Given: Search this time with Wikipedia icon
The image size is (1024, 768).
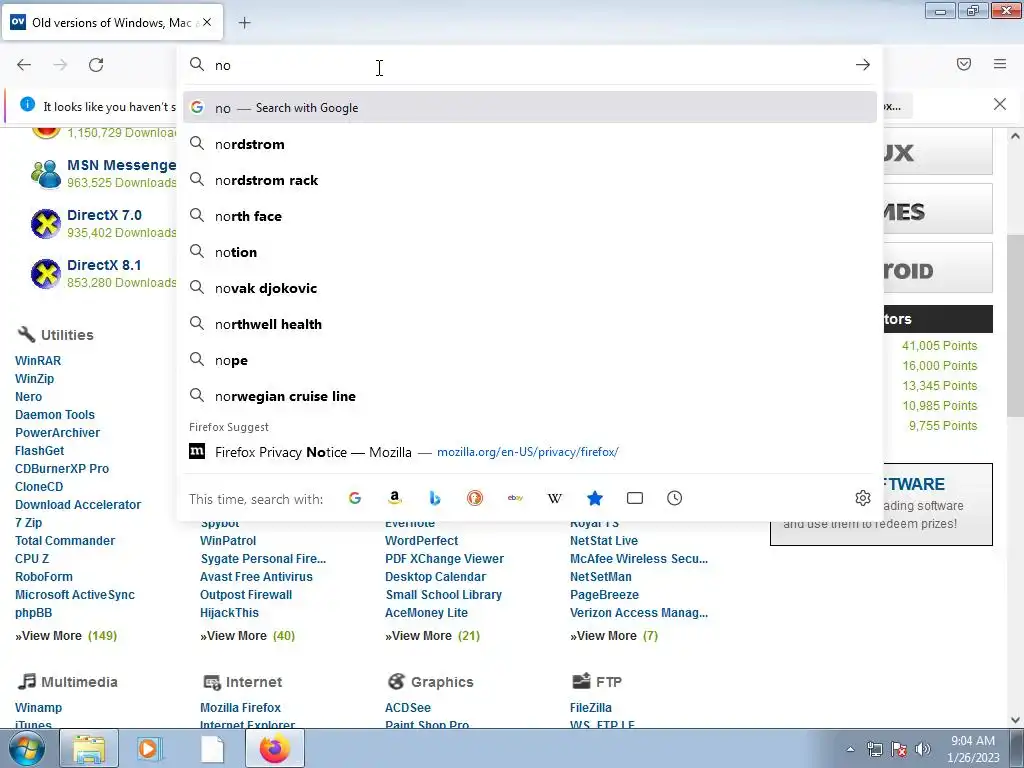Looking at the screenshot, I should pos(554,498).
